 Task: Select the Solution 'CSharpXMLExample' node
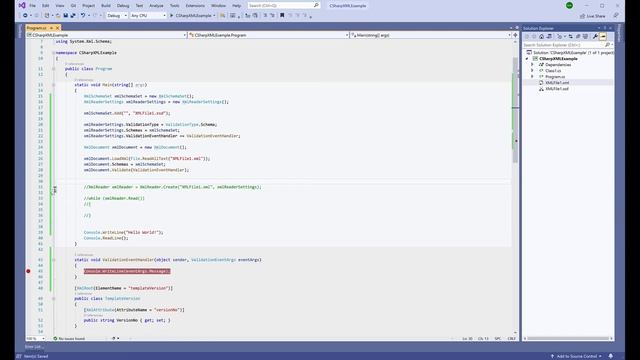pos(570,53)
